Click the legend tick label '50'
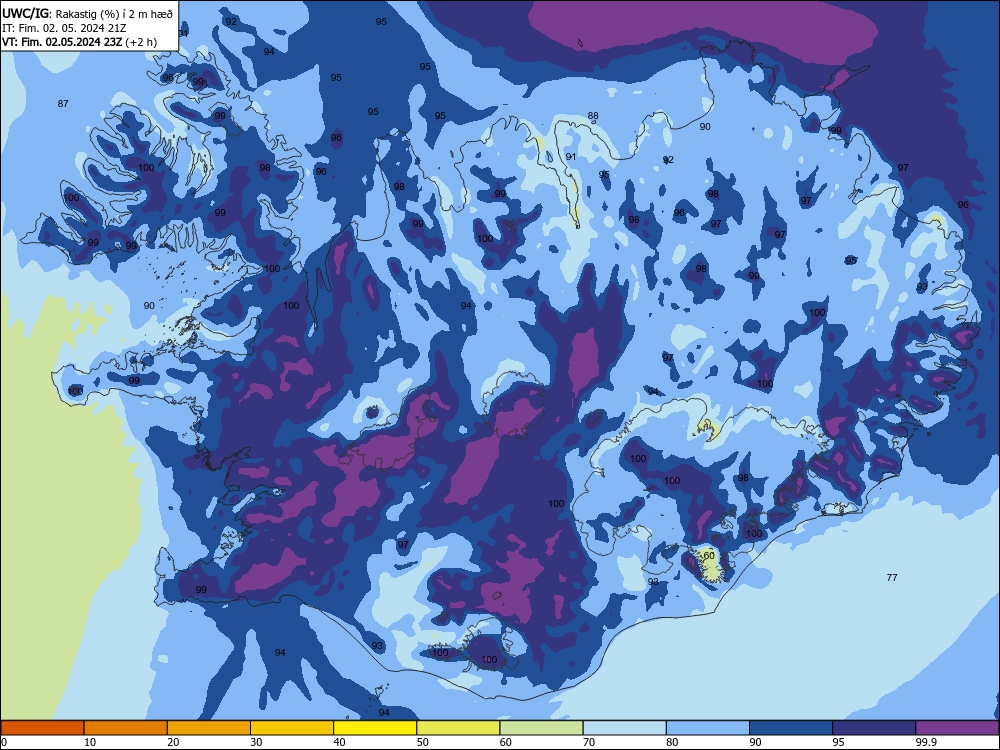Viewport: 1000px width, 750px height. 423,742
